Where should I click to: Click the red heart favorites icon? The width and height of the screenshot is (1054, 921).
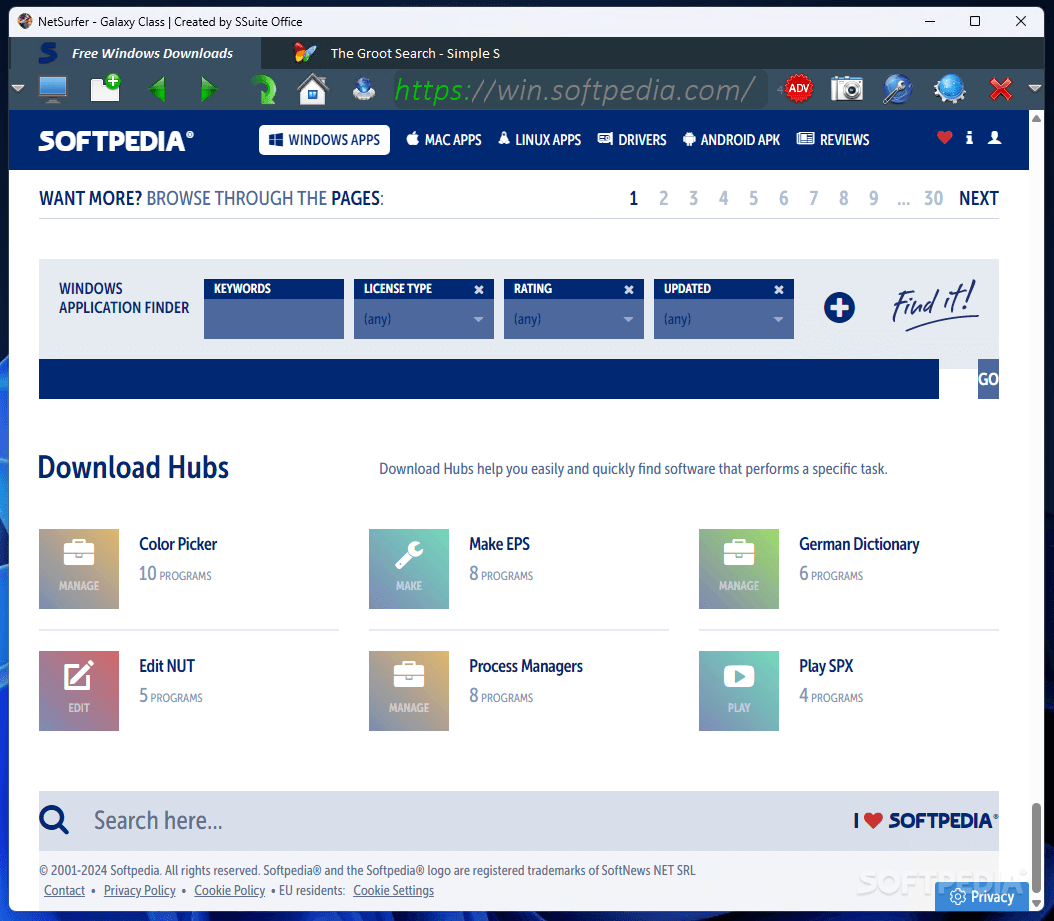click(x=944, y=138)
